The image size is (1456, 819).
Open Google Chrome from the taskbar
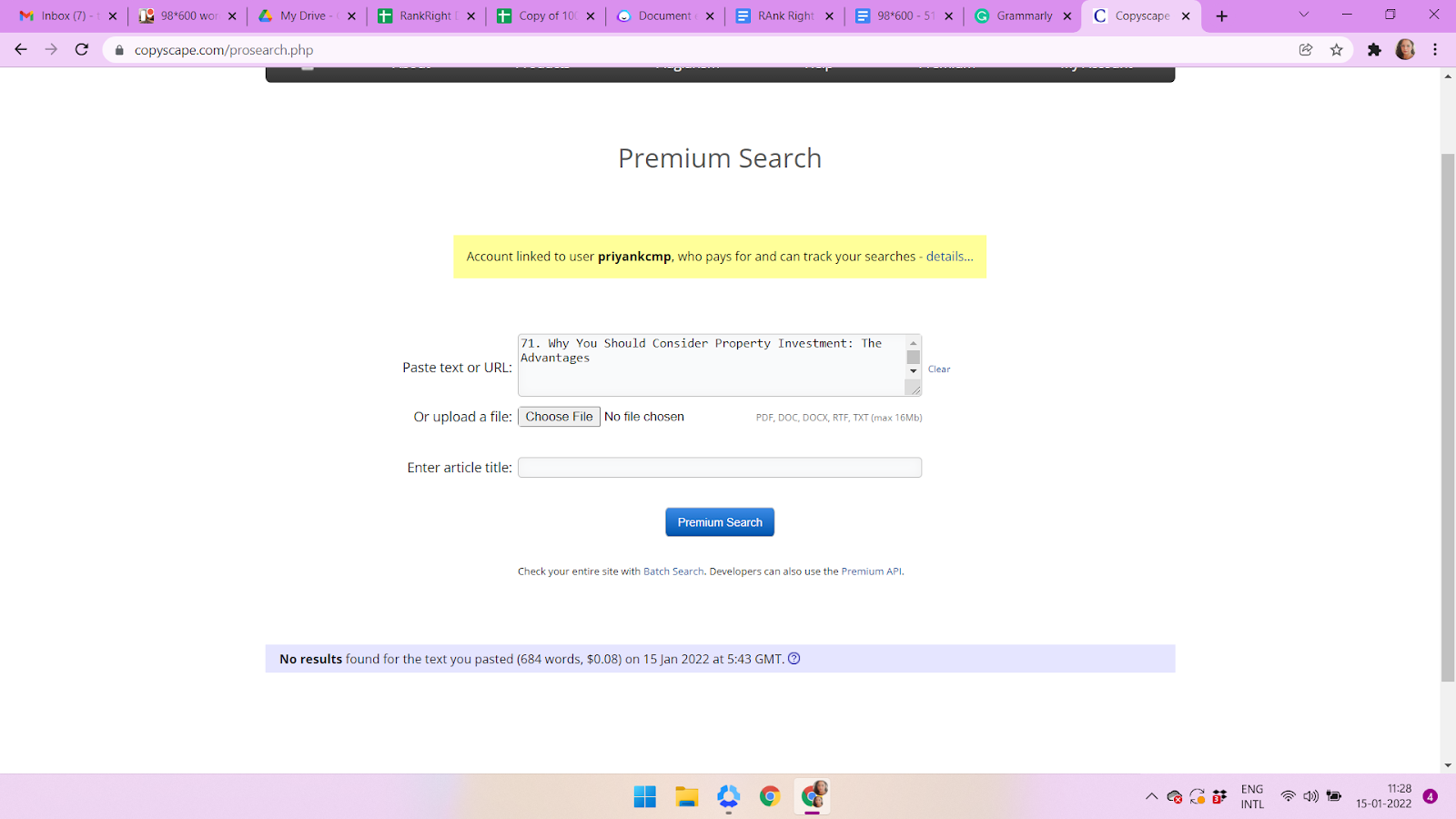tap(770, 797)
